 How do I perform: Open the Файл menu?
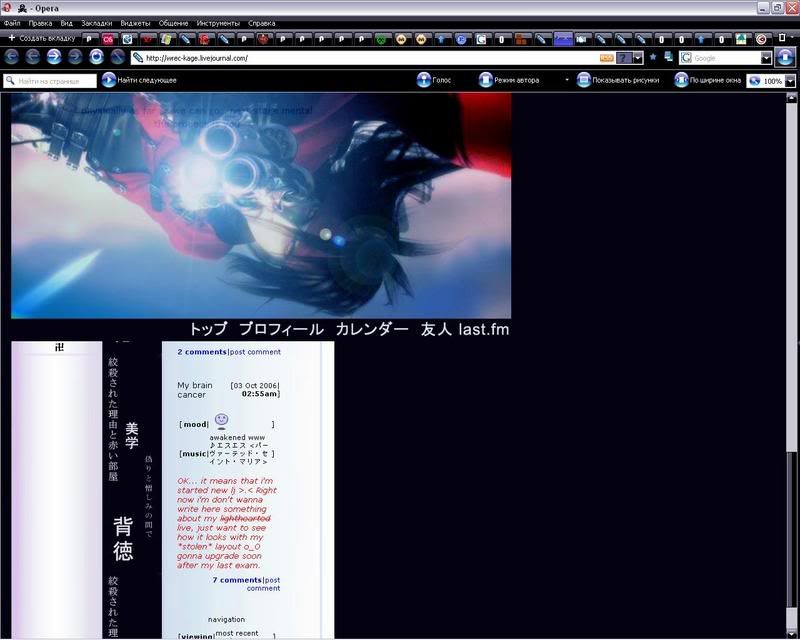[x=12, y=23]
